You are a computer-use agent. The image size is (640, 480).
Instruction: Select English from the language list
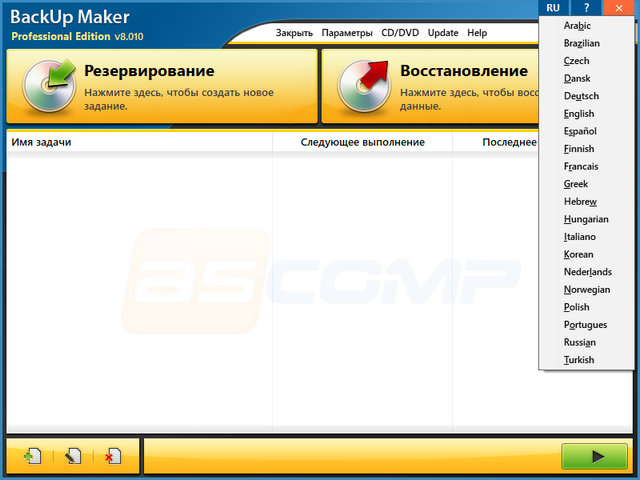coord(579,114)
